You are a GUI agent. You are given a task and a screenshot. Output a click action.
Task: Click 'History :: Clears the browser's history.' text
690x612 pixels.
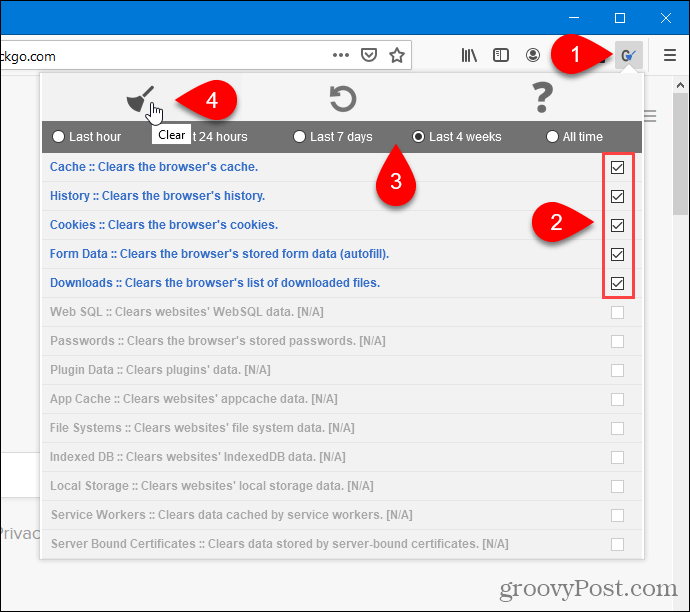pos(157,196)
